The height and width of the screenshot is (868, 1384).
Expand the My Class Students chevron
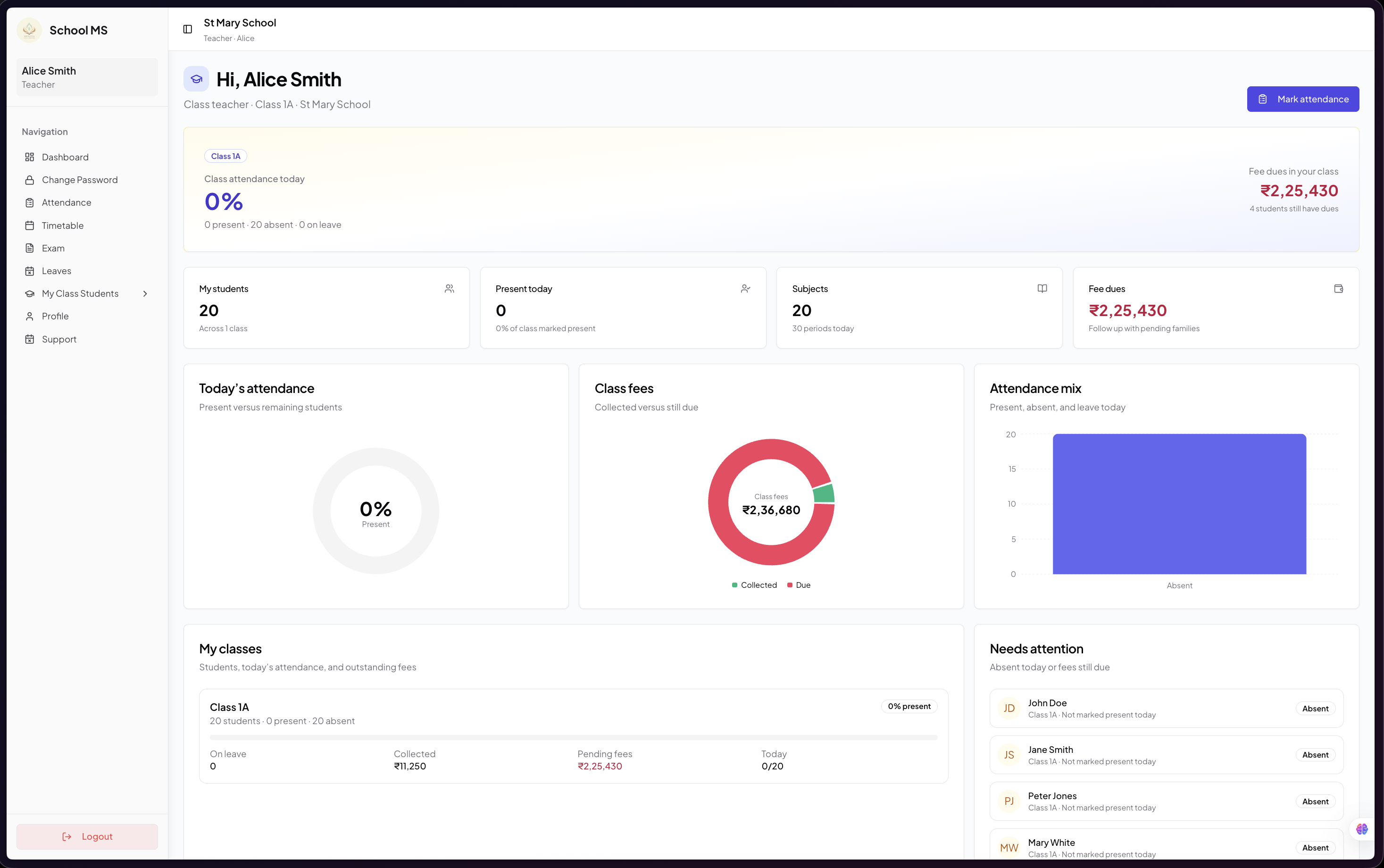coord(145,294)
